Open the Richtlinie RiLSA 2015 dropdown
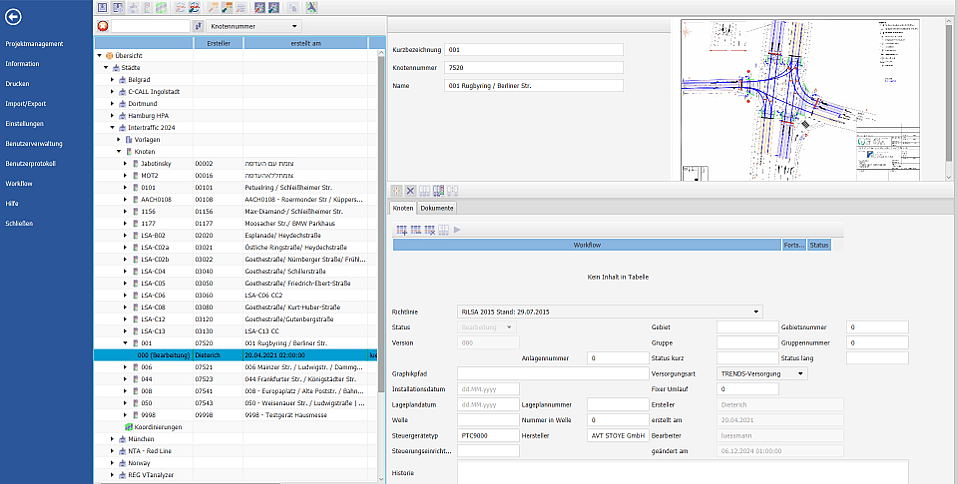Viewport: 958px width, 484px height. [x=755, y=311]
